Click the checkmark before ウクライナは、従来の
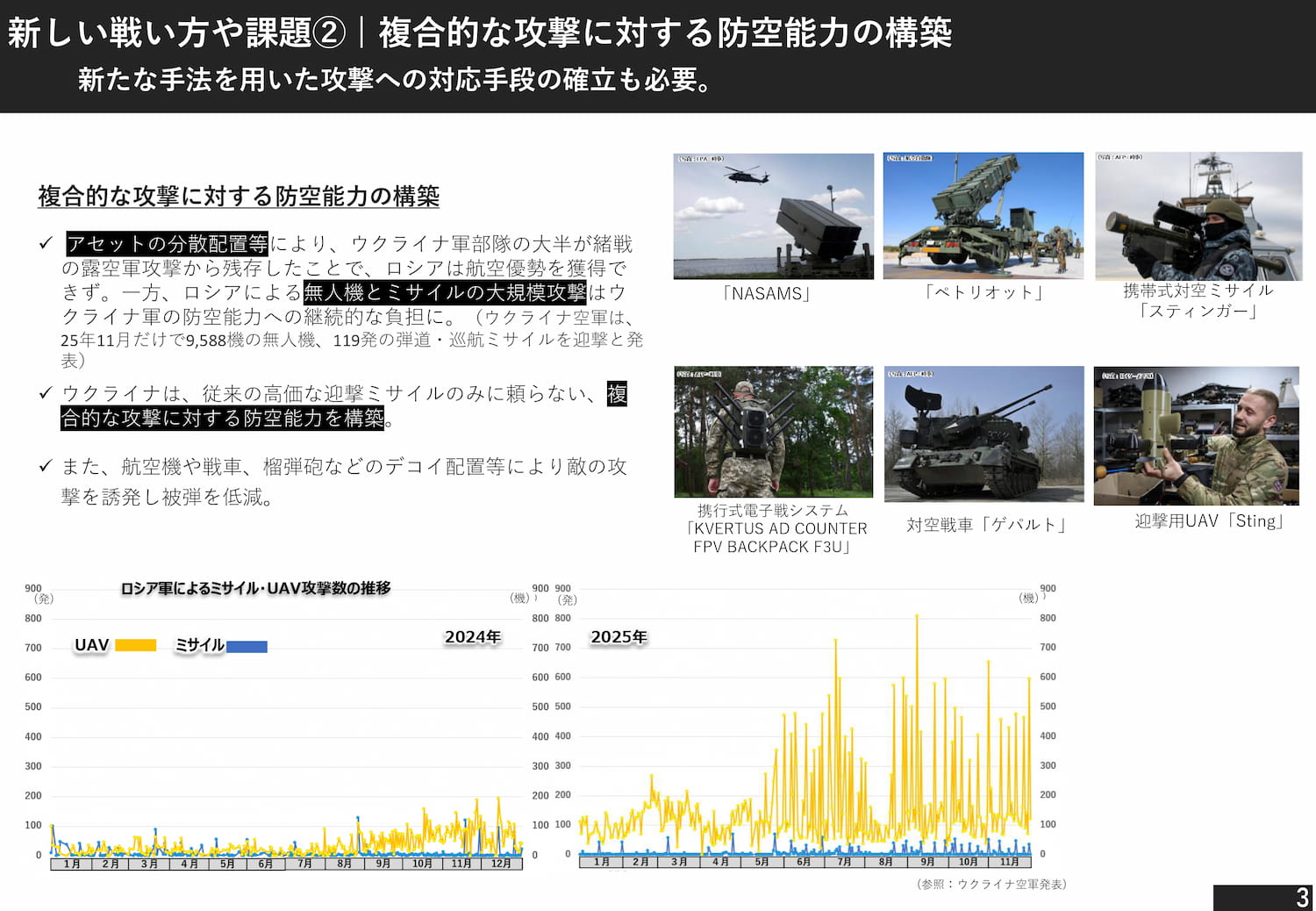 [46, 393]
